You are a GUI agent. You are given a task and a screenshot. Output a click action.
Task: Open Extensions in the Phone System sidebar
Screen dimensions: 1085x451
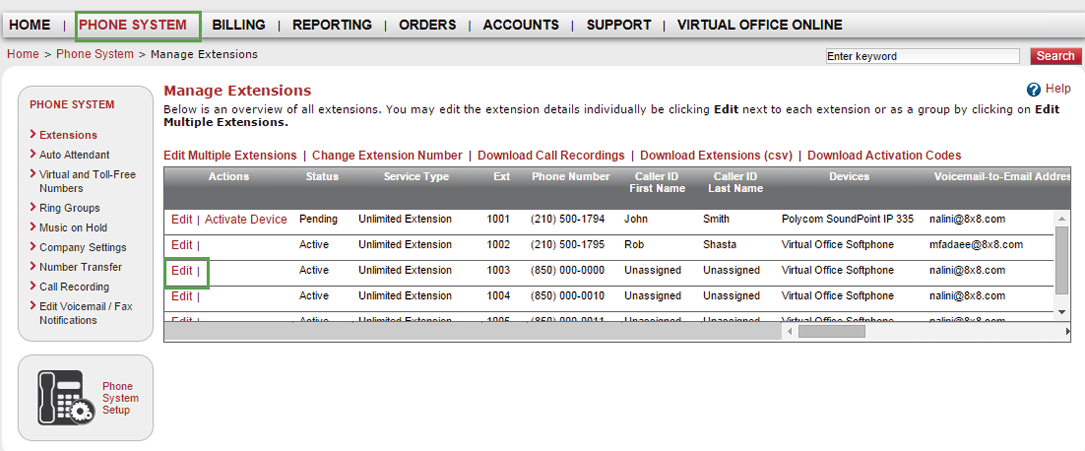[68, 135]
